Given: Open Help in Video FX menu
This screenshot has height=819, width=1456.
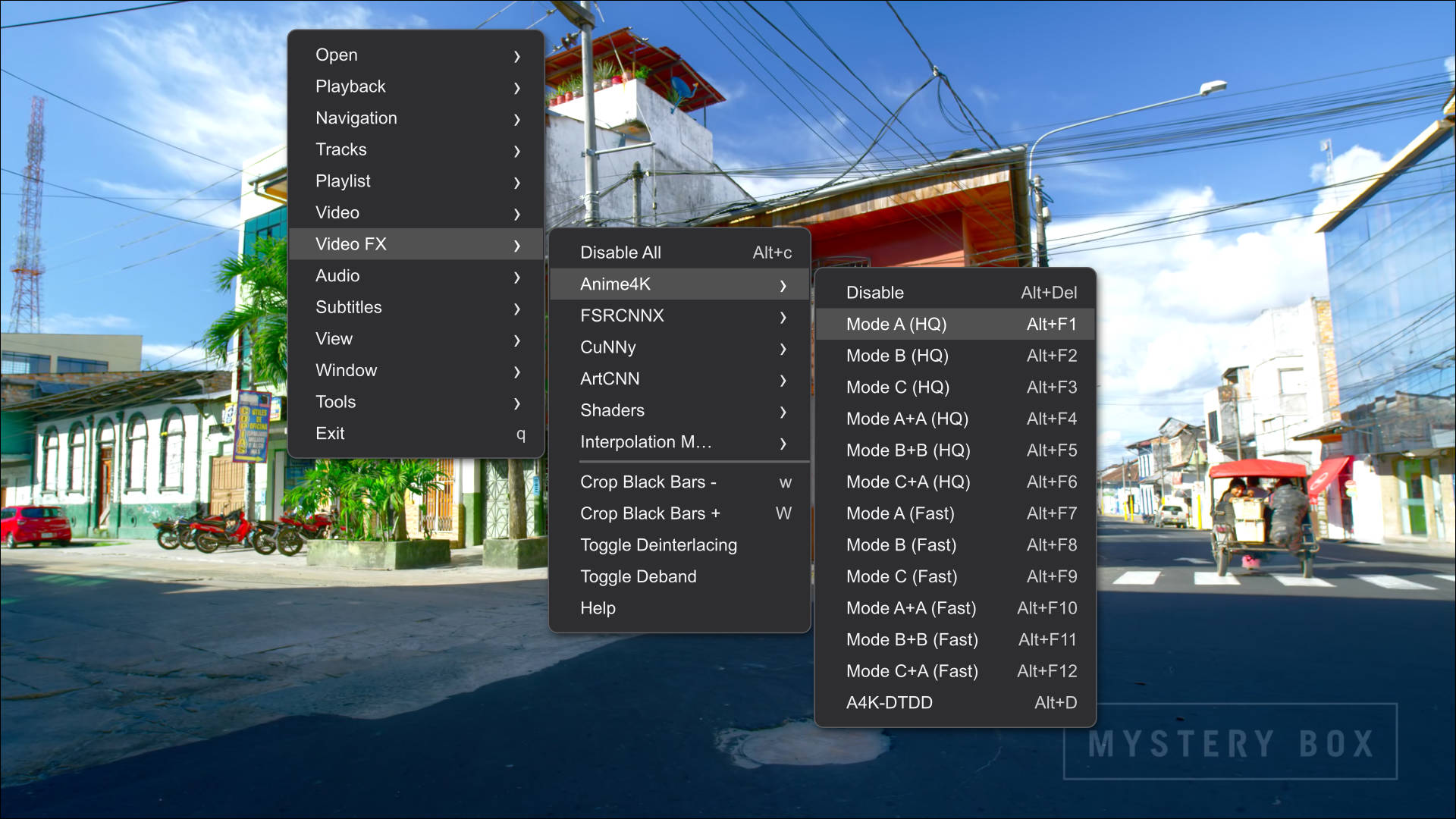Looking at the screenshot, I should pos(679,608).
